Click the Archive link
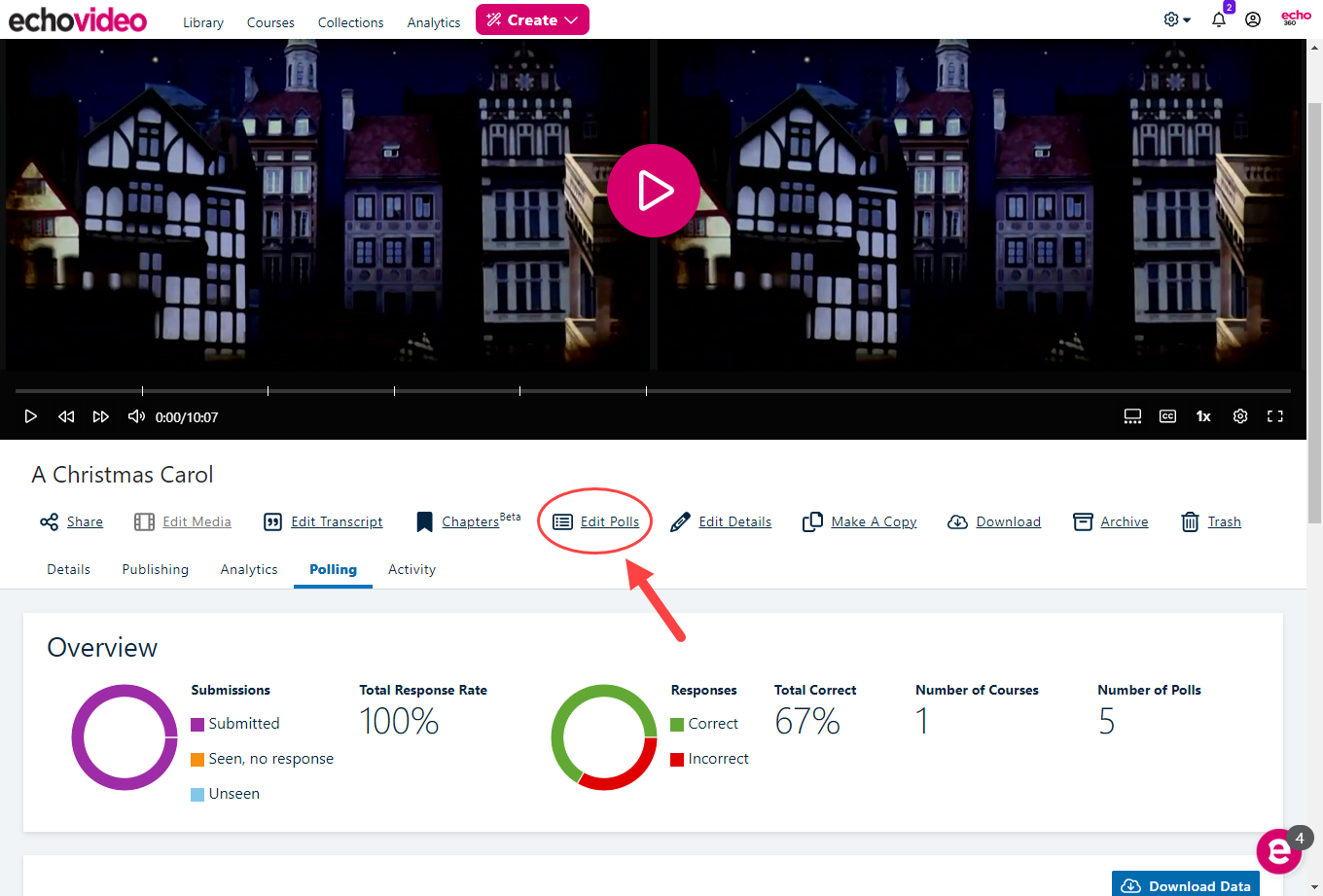 click(1124, 522)
